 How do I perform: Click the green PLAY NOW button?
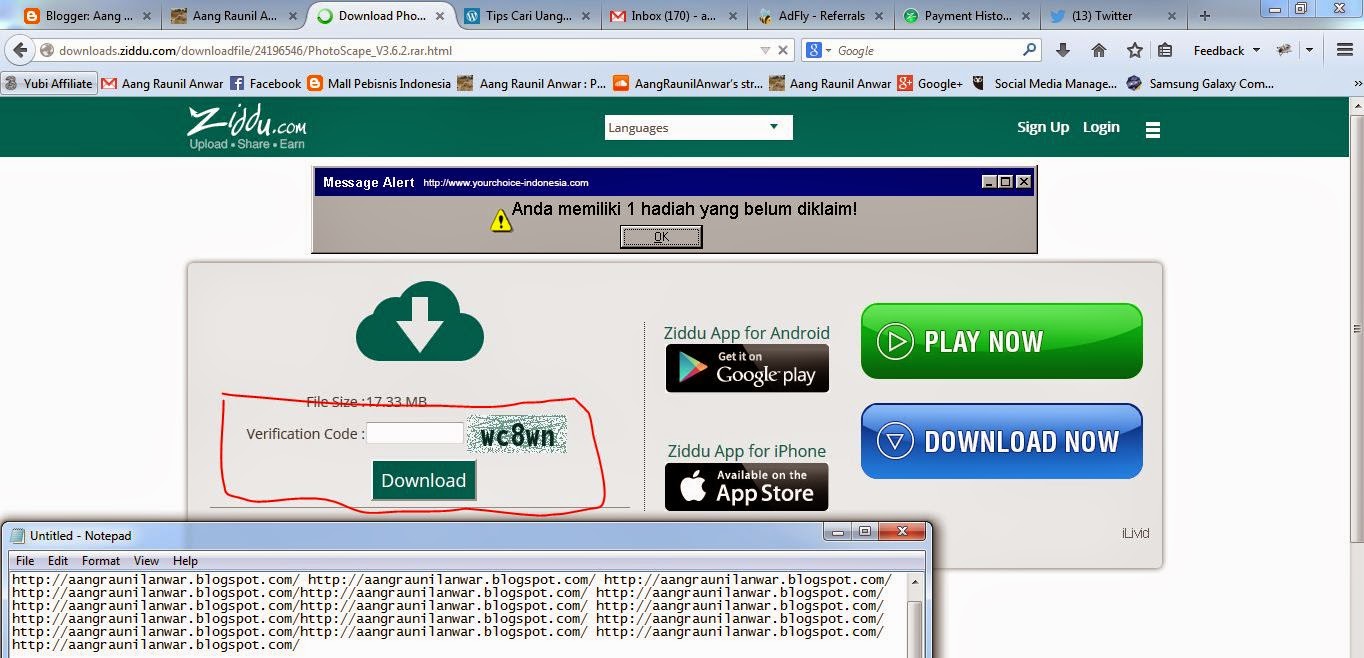(x=1001, y=341)
